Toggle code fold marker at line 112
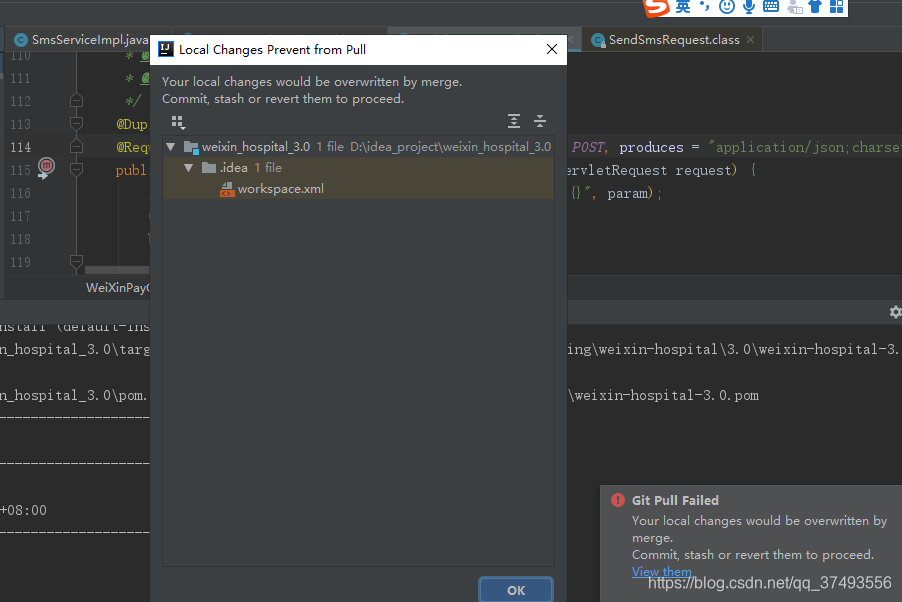Viewport: 902px width, 602px height. [x=76, y=101]
